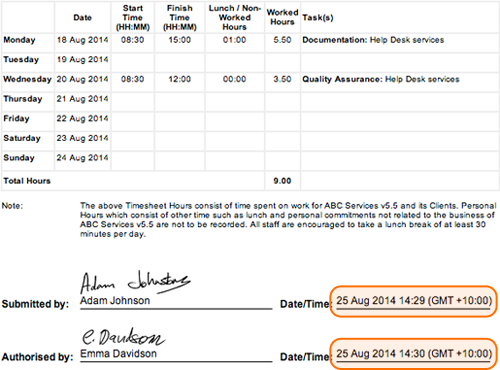
Task: Click the date 21 Aug 2014
Action: tap(82, 99)
